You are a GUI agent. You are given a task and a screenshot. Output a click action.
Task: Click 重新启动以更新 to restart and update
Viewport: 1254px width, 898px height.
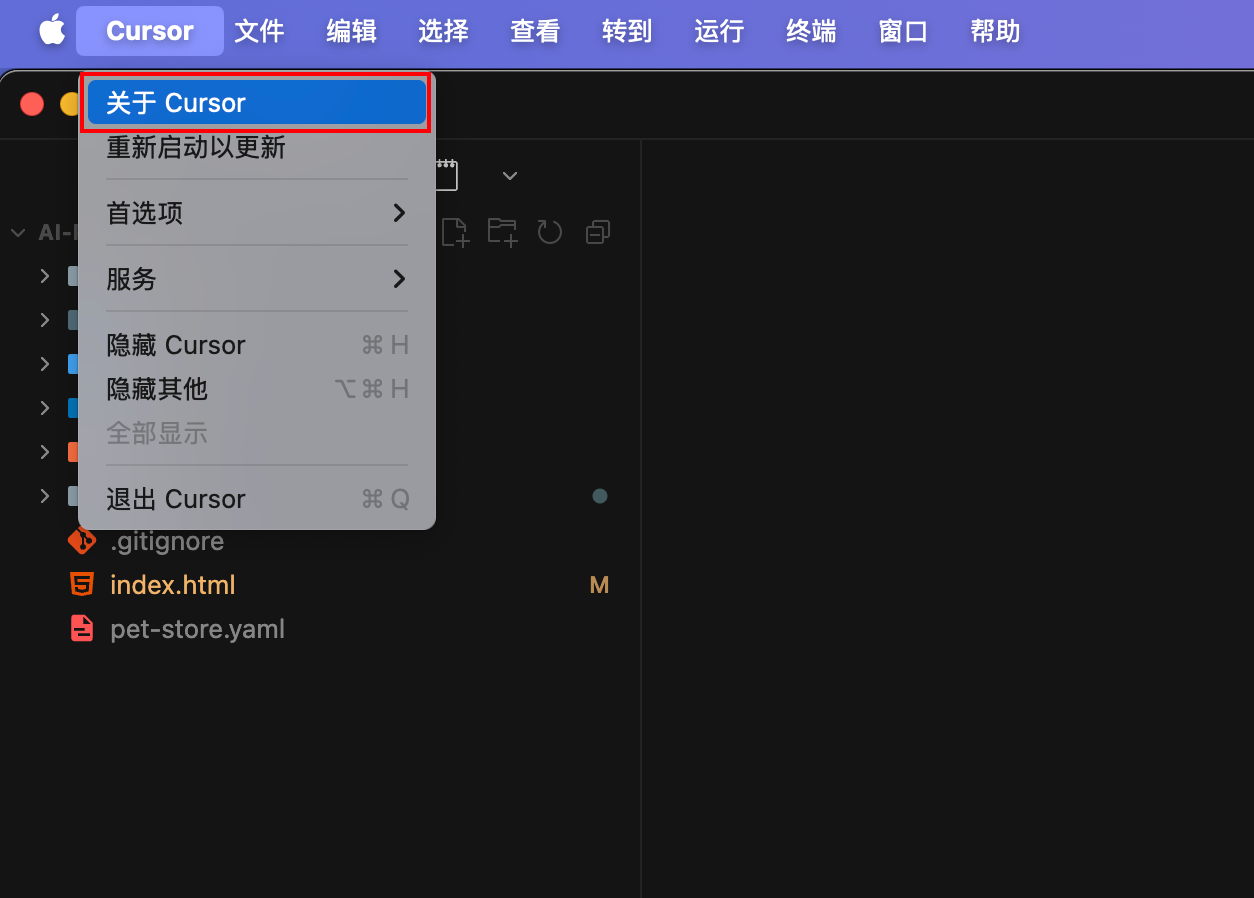256,146
